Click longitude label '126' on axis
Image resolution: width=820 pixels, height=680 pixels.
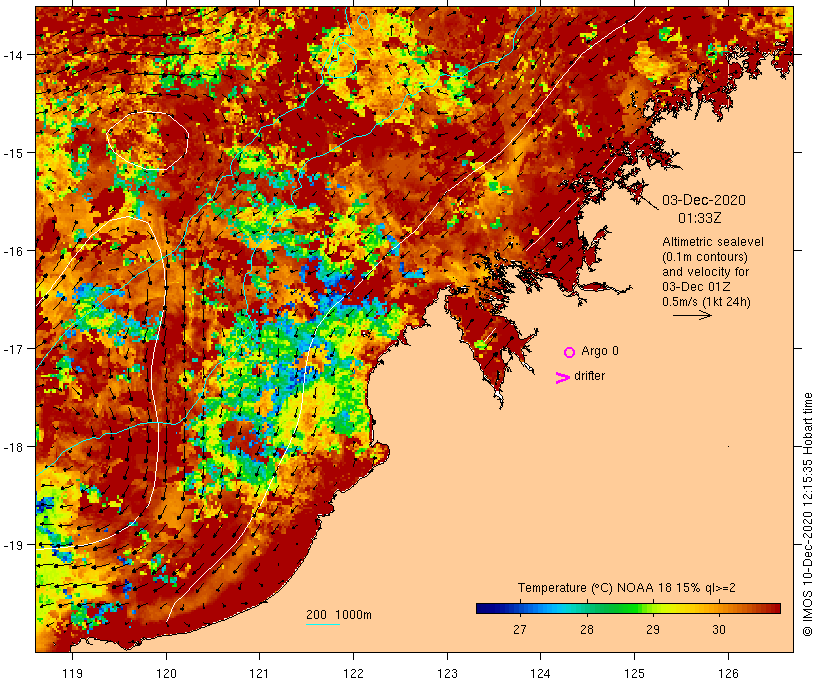[x=728, y=673]
